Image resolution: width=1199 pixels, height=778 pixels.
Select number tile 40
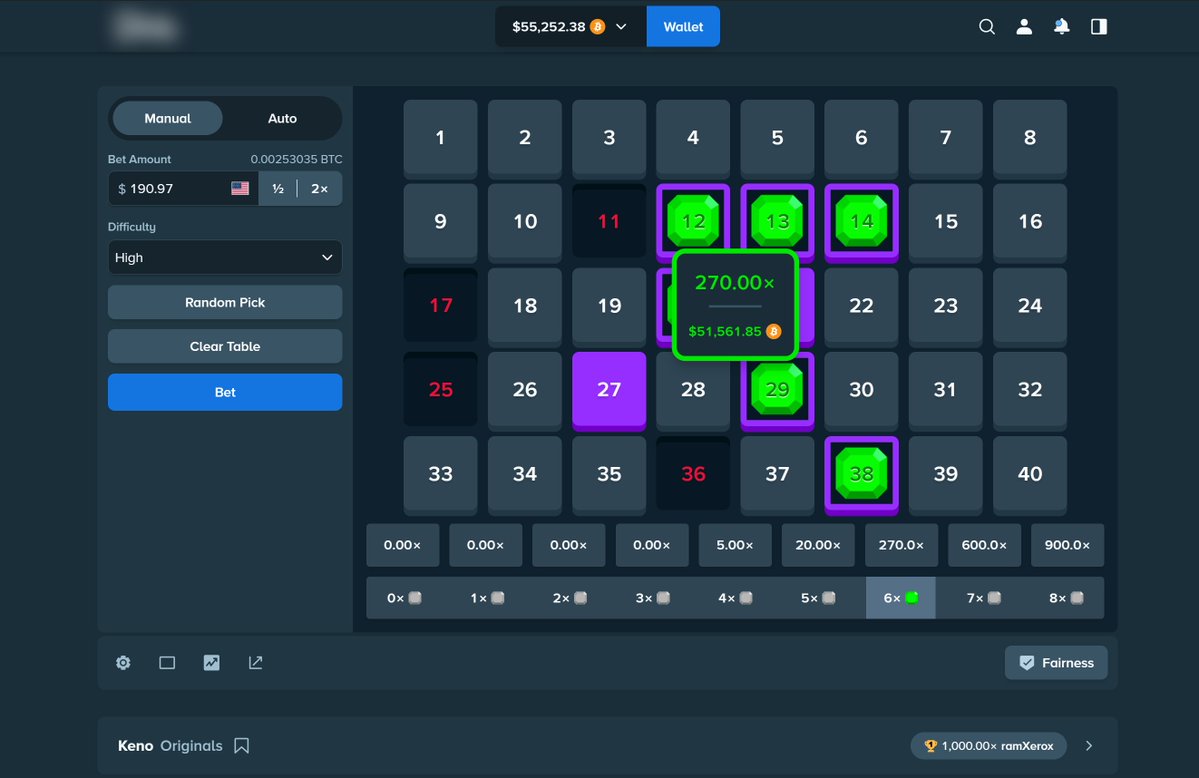1029,474
